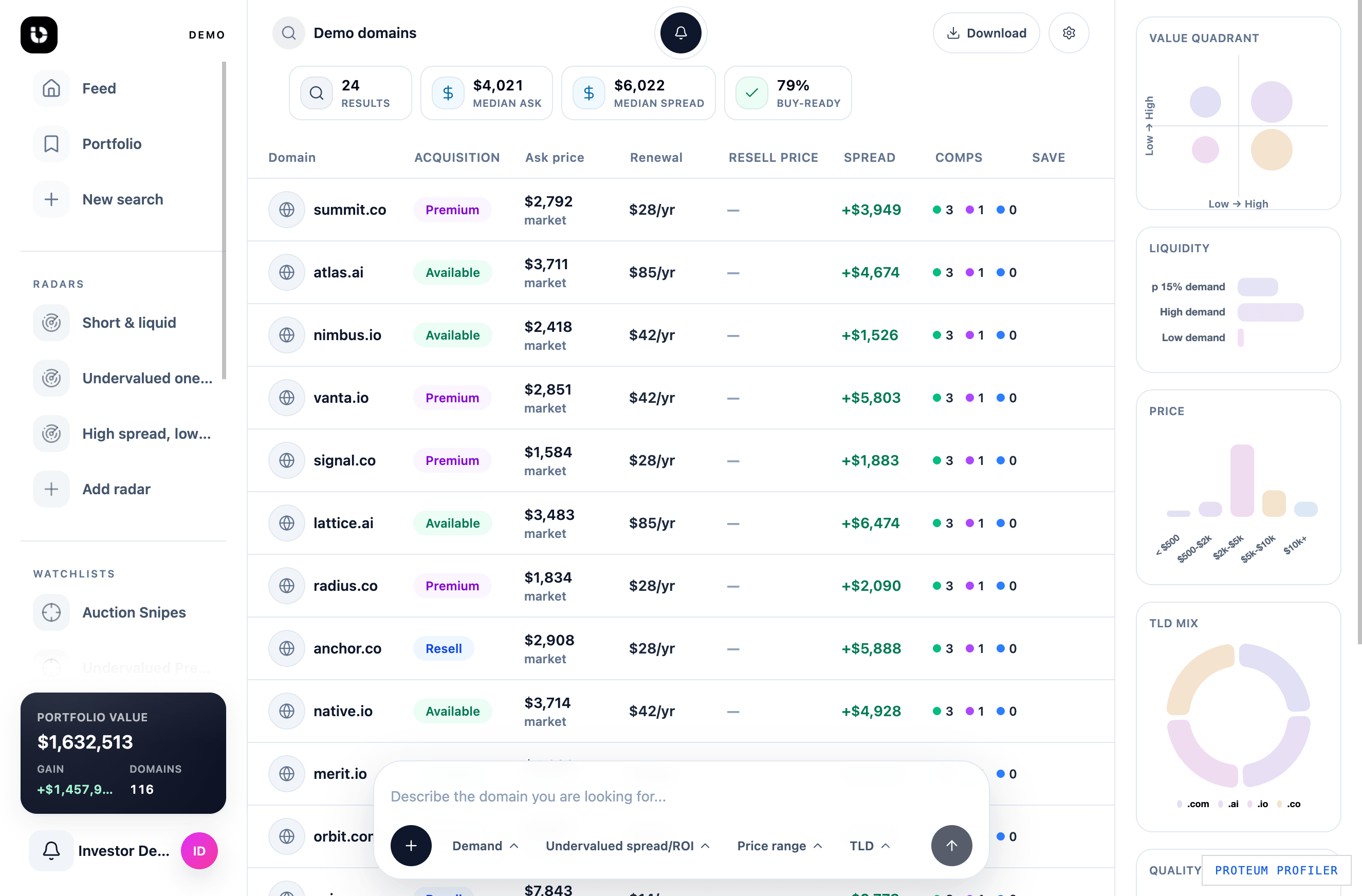Click the Download button
Image resolution: width=1362 pixels, height=896 pixels.
(x=986, y=33)
